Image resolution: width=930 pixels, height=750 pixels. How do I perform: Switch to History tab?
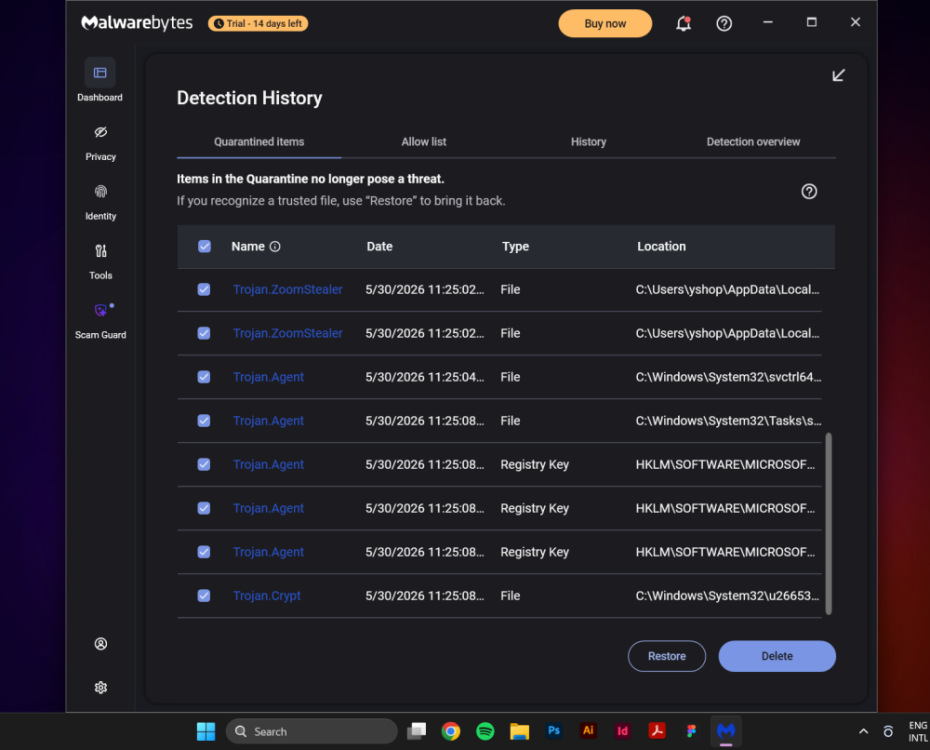pyautogui.click(x=588, y=142)
